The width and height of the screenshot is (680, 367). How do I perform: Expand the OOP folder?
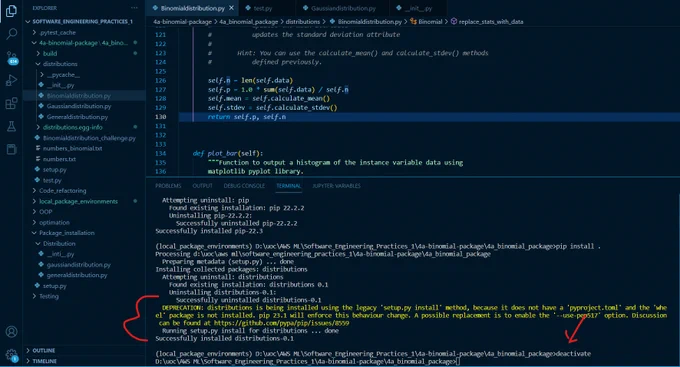click(x=45, y=212)
